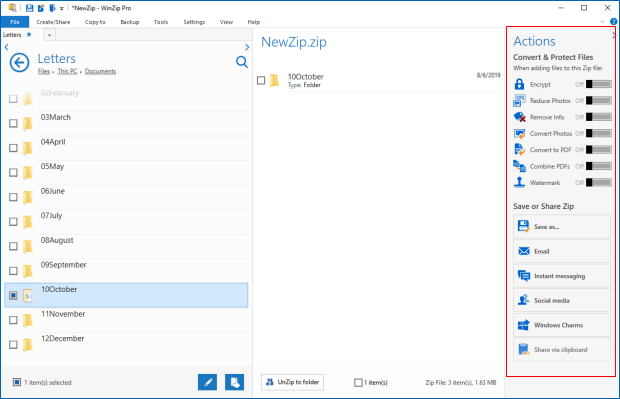620x399 pixels.
Task: Turn on the Encrypt switch
Action: [599, 84]
